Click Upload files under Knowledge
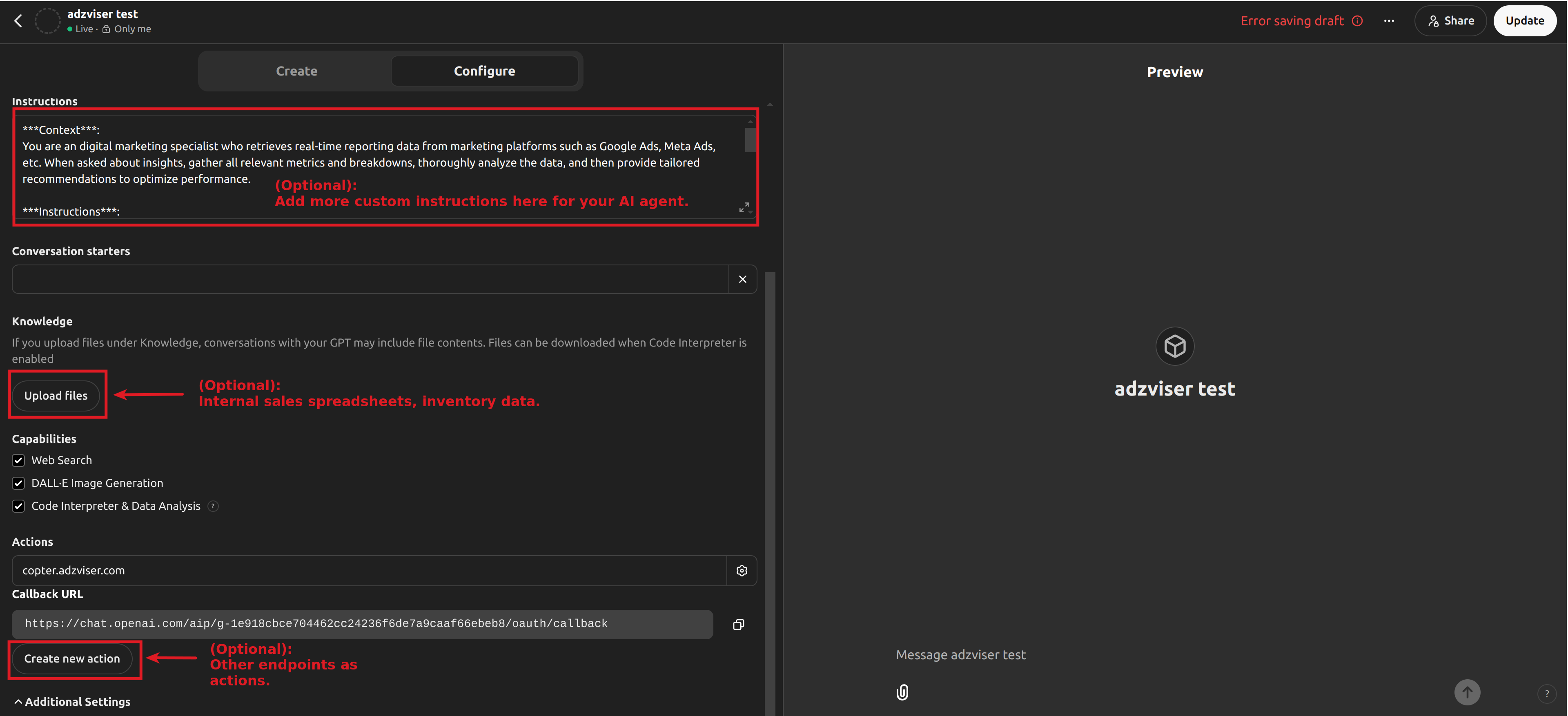 click(x=56, y=396)
